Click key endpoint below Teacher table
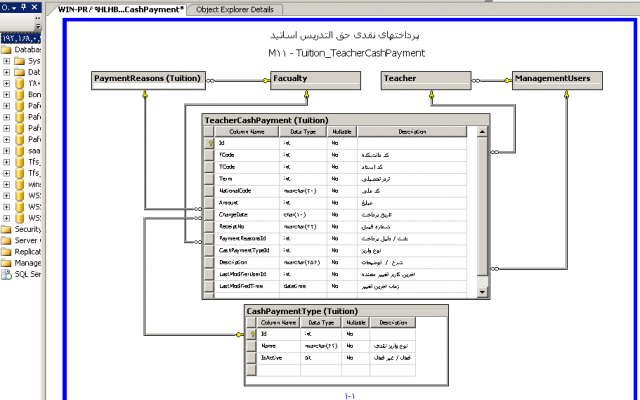 point(431,94)
